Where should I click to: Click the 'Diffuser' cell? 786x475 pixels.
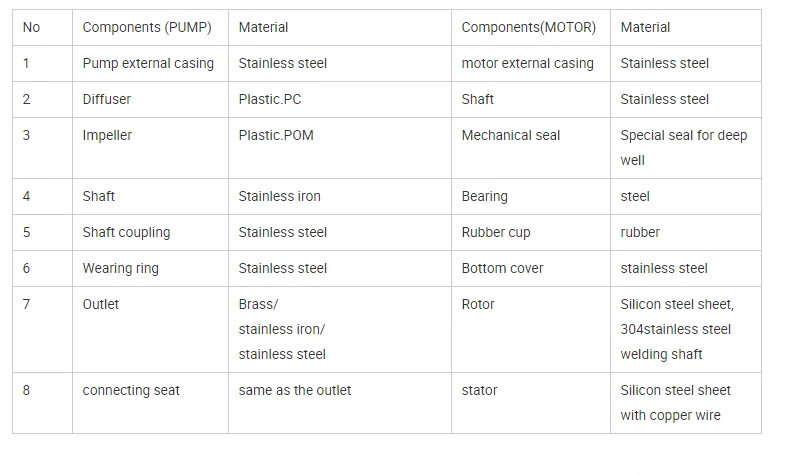coord(150,100)
